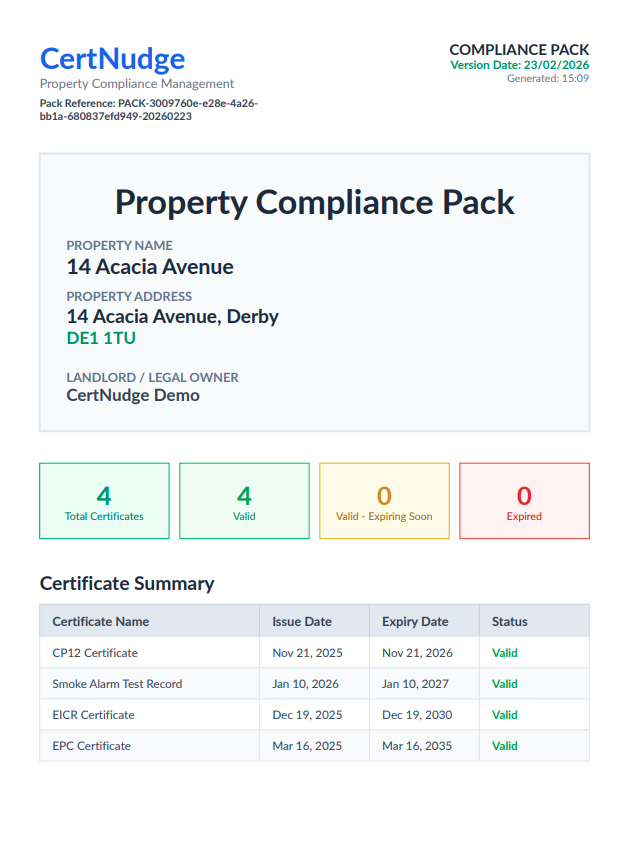Click expiry date Nov 21, 2026

pos(417,653)
